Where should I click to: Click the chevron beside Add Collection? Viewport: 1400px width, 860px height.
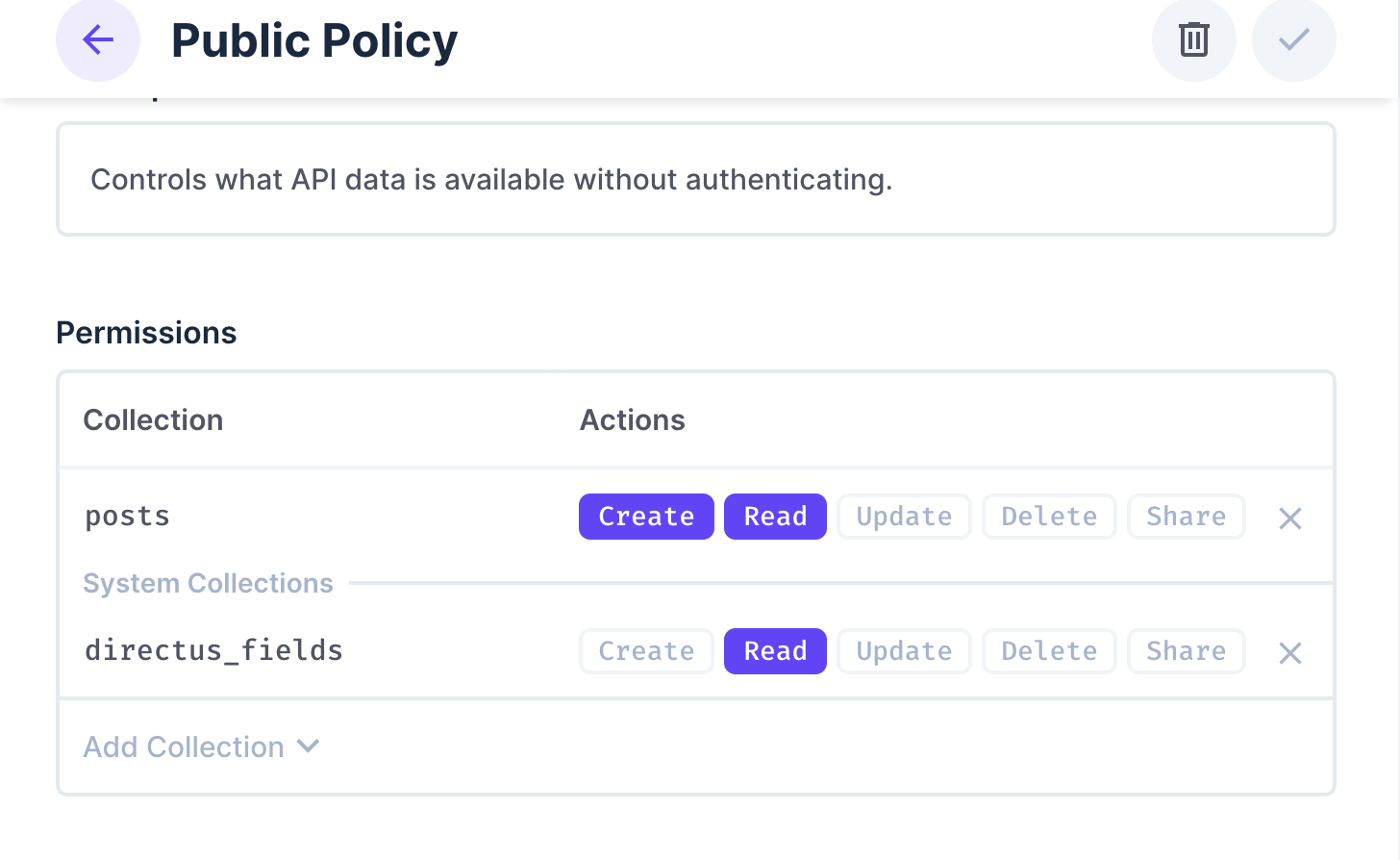pos(308,746)
